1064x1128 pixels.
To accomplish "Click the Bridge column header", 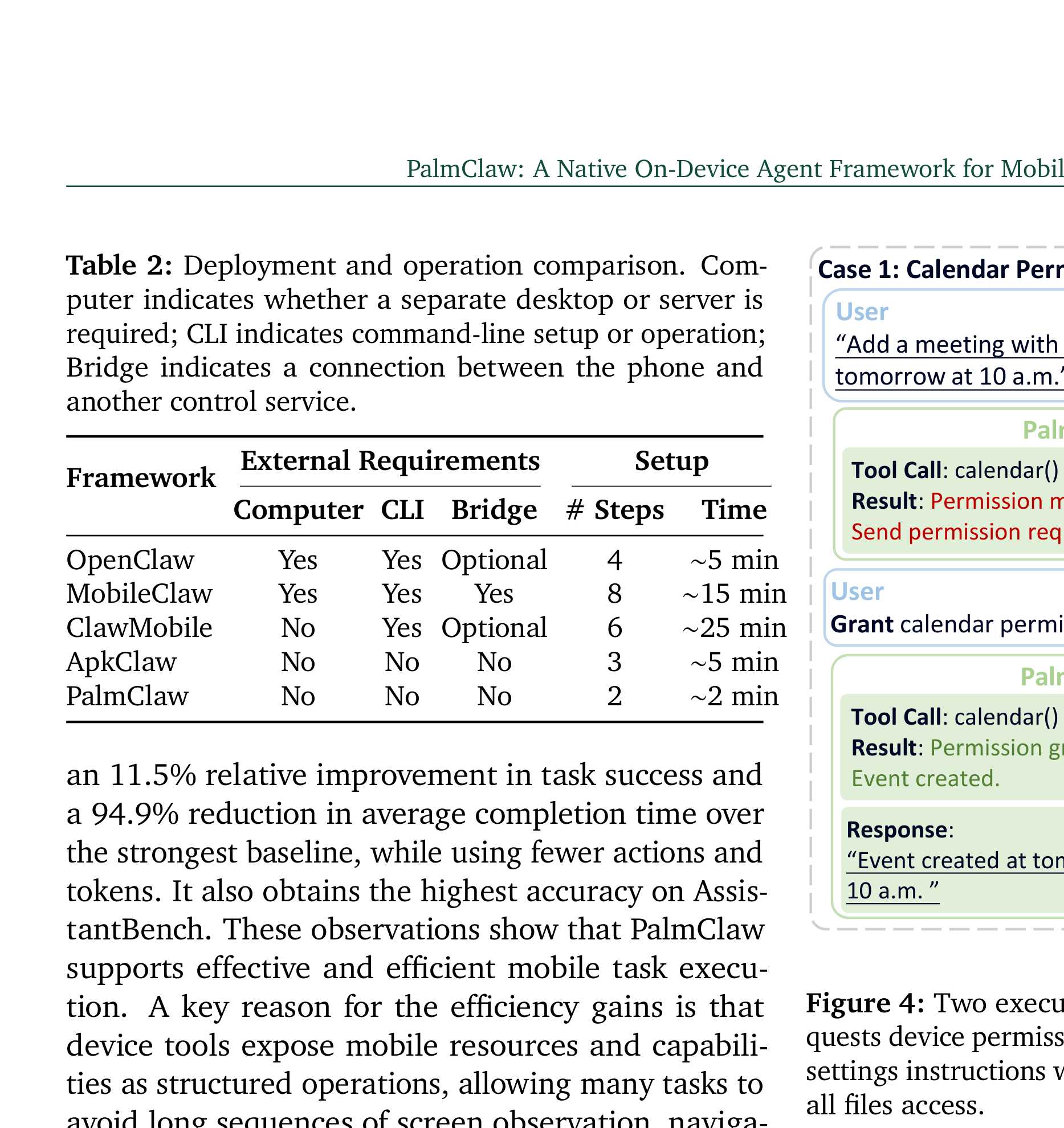I will [x=494, y=509].
